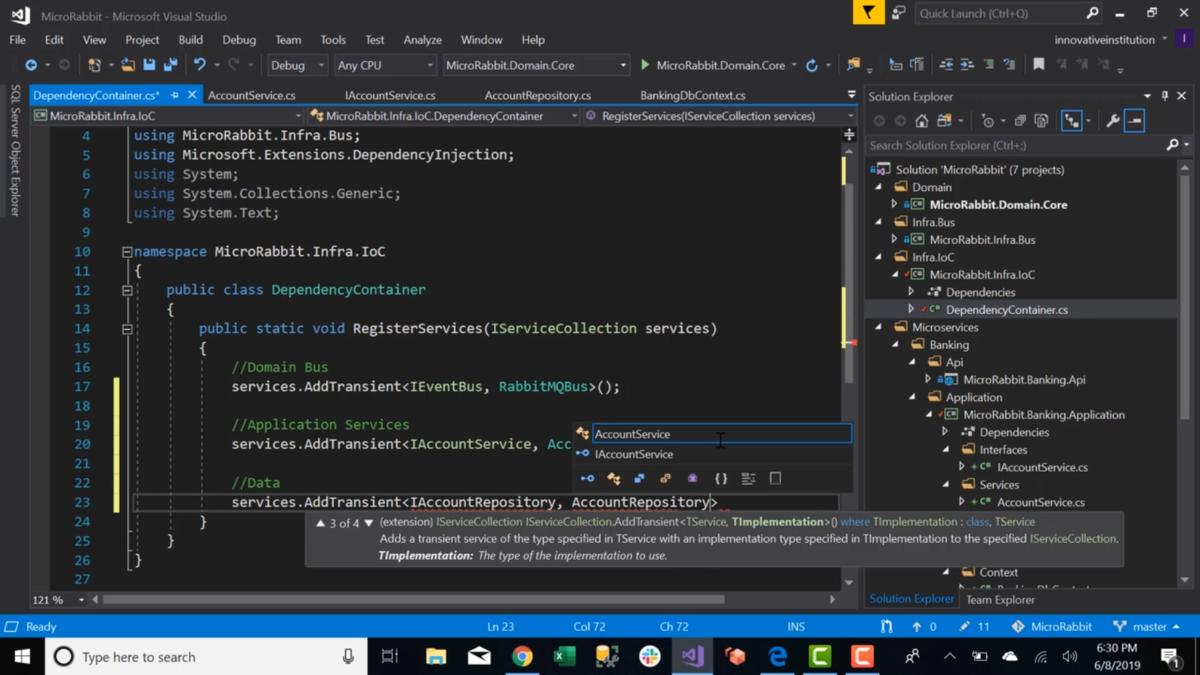Open the Build menu
The image size is (1200, 675).
pos(190,40)
